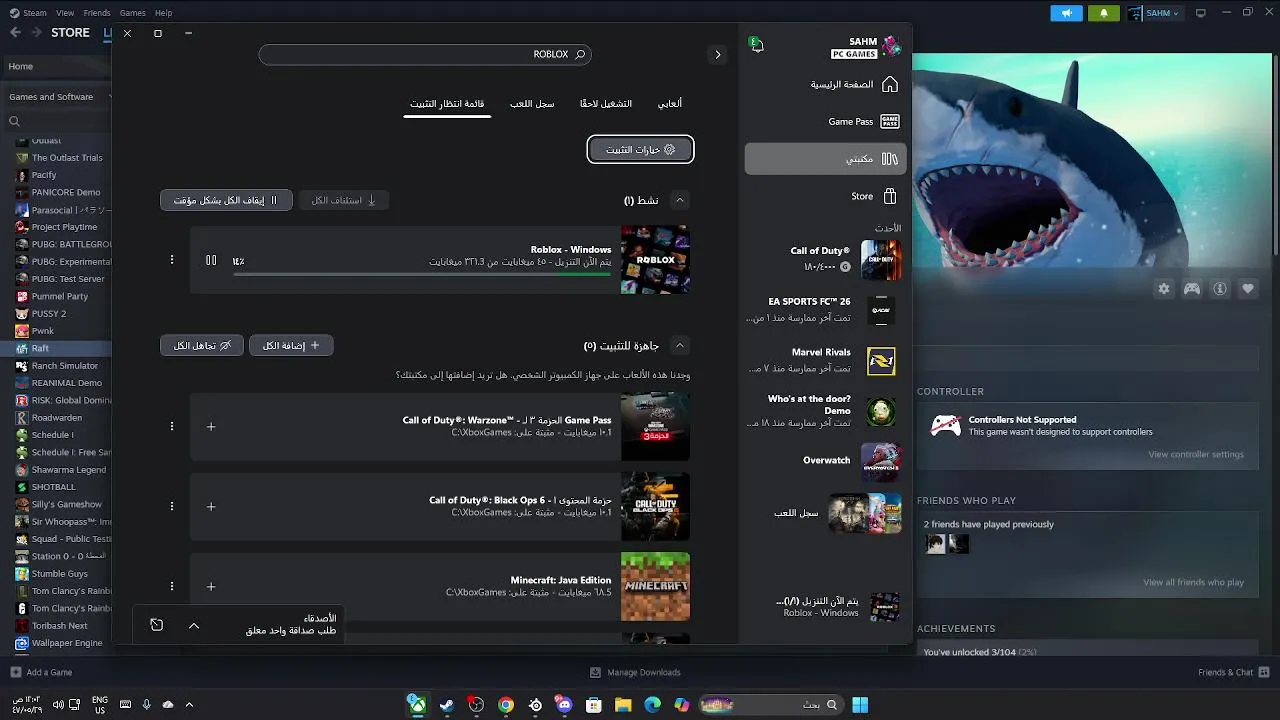The image size is (1280, 720).
Task: Open Overwatch in Xbox recent list
Action: [x=826, y=461]
